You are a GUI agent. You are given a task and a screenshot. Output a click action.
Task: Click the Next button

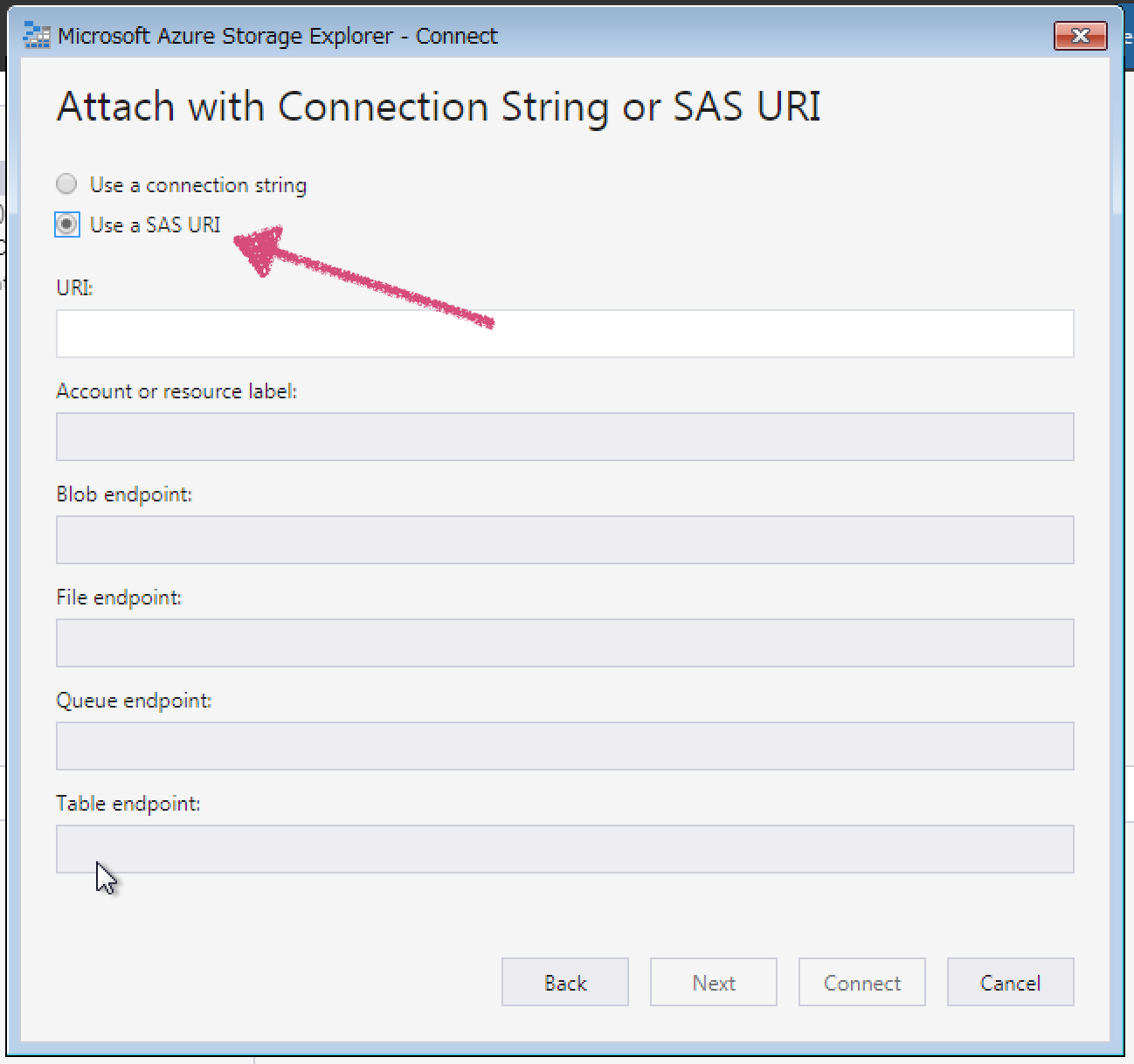[x=714, y=982]
